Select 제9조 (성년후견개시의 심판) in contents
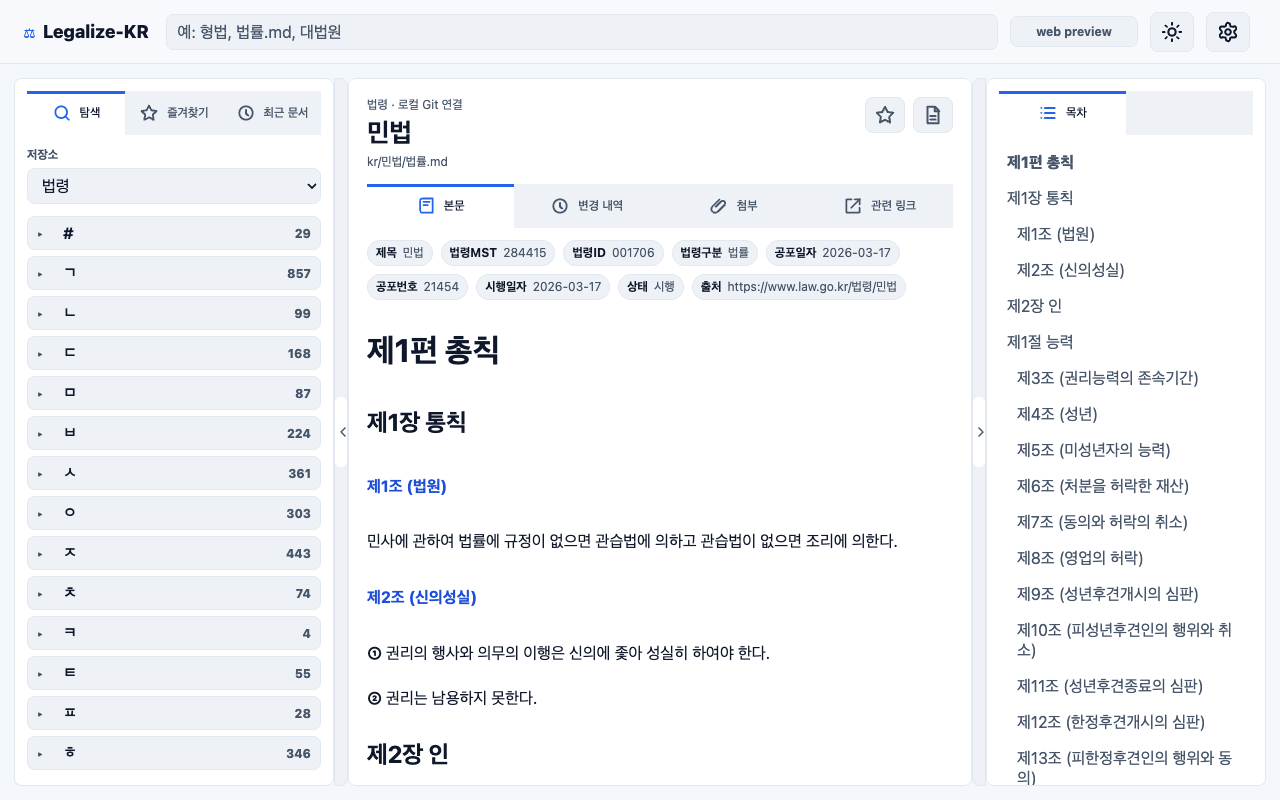 (1107, 594)
